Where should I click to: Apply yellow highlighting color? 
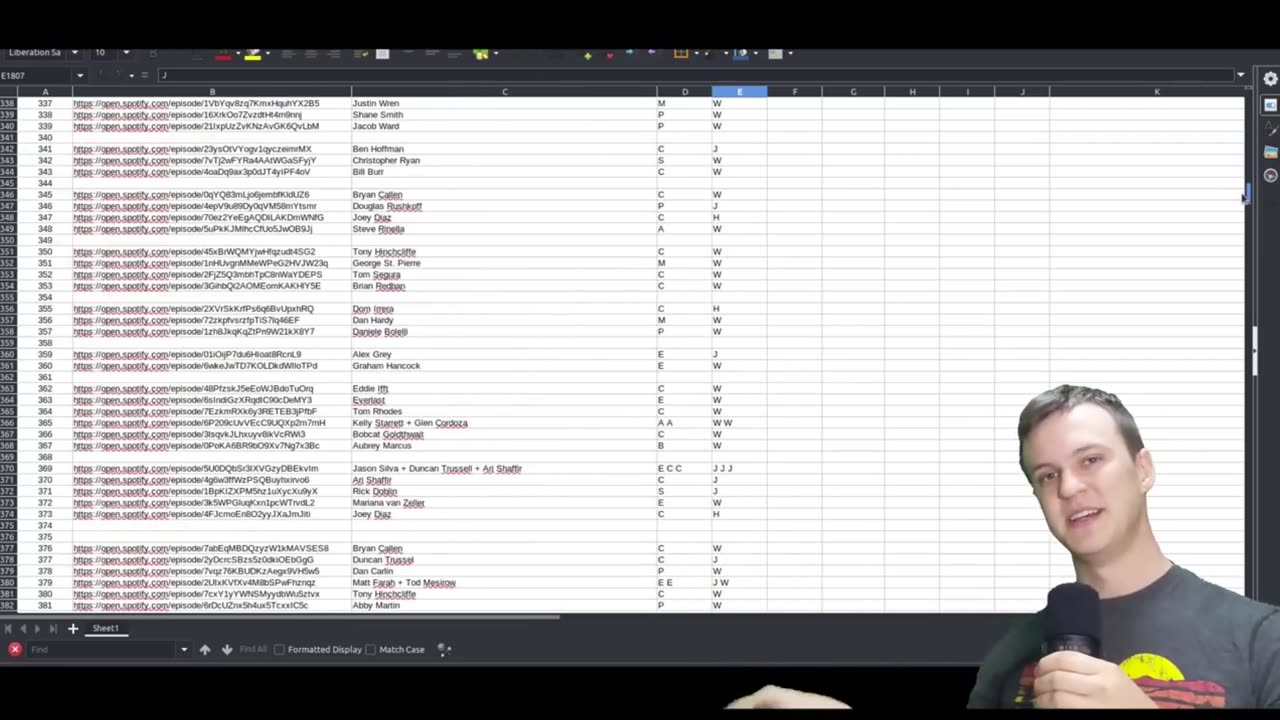tap(253, 53)
